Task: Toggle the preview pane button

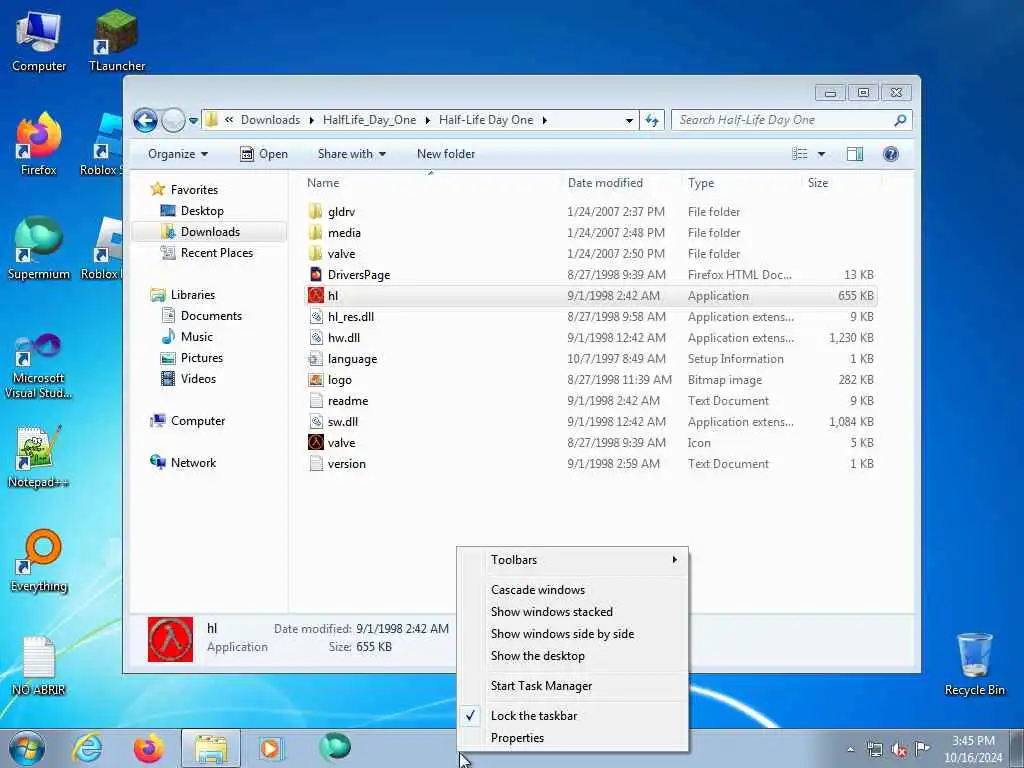Action: 854,154
